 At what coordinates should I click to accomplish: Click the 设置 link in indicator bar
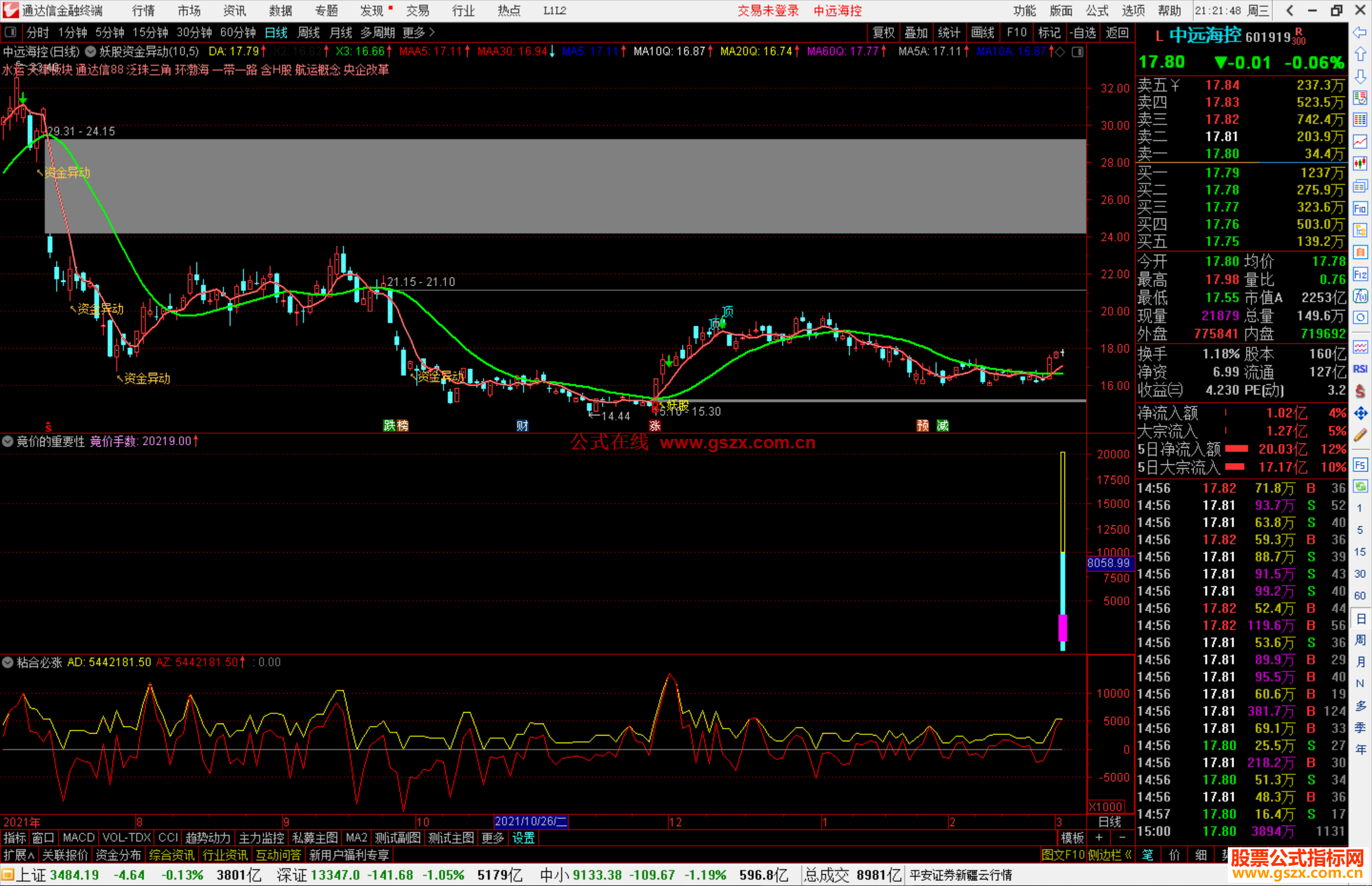click(x=523, y=838)
